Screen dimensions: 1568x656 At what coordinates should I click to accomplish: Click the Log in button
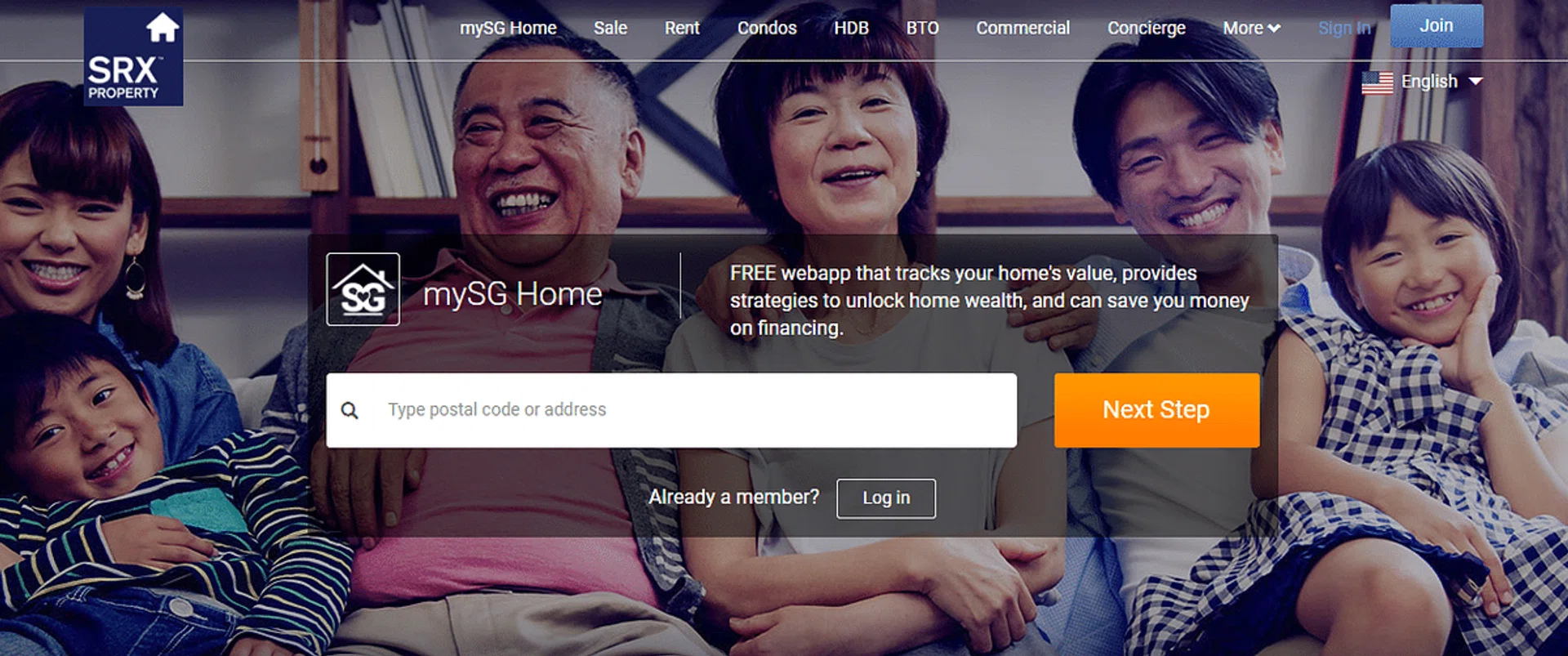point(886,498)
